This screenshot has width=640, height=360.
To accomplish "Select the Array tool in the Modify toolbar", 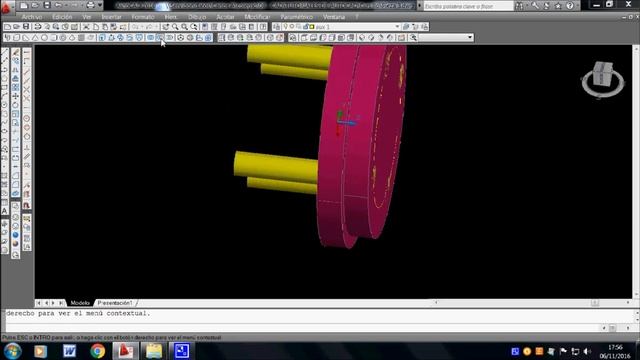I will pos(16,87).
